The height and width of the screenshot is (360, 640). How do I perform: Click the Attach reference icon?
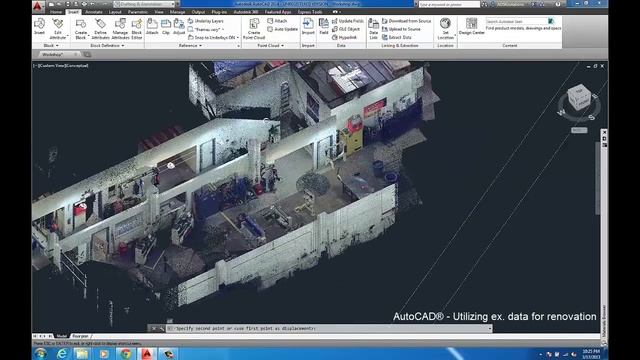coord(152,27)
